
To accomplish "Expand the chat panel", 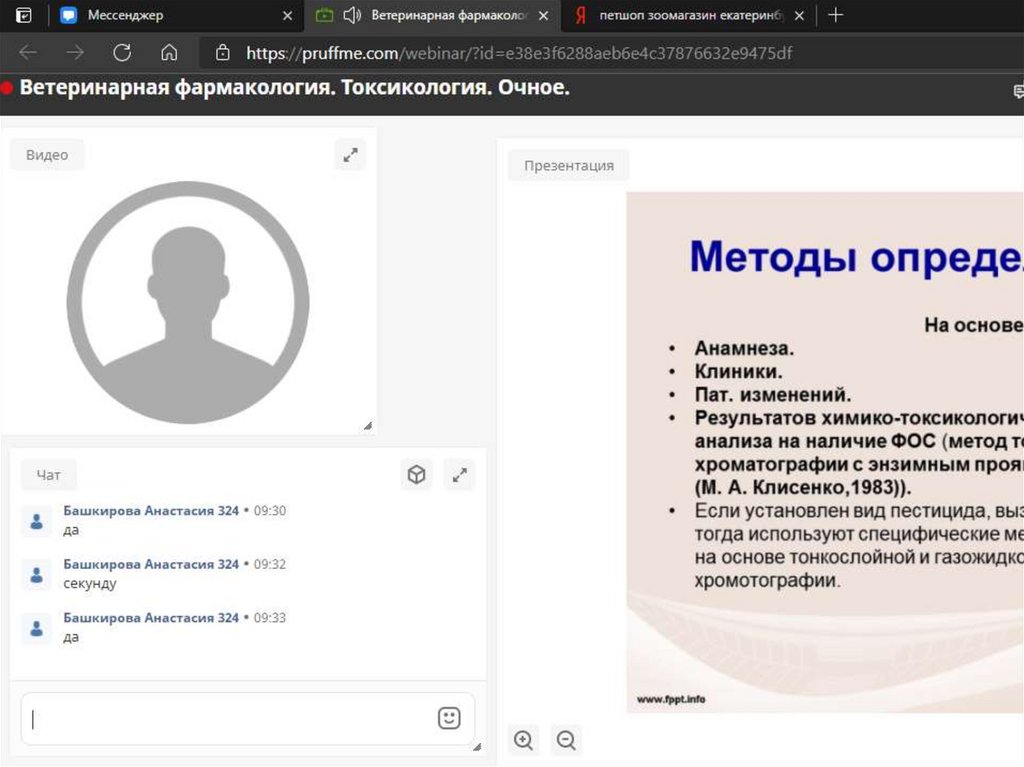I will pyautogui.click(x=460, y=475).
